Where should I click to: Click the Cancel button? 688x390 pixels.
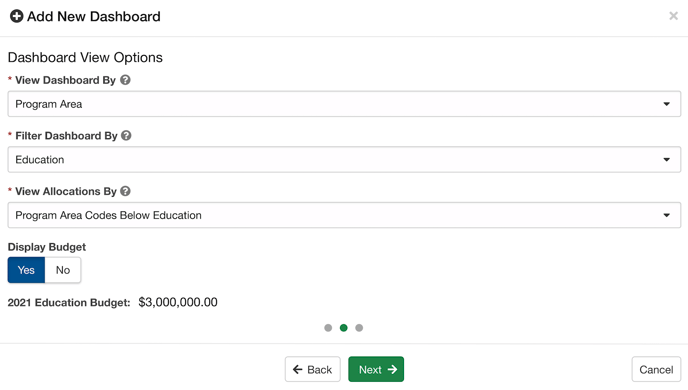tap(656, 369)
